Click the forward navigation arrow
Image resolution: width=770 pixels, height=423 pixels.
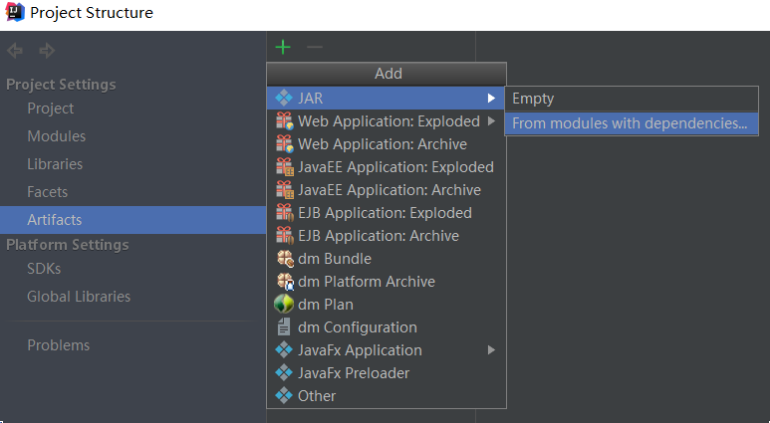coord(46,50)
